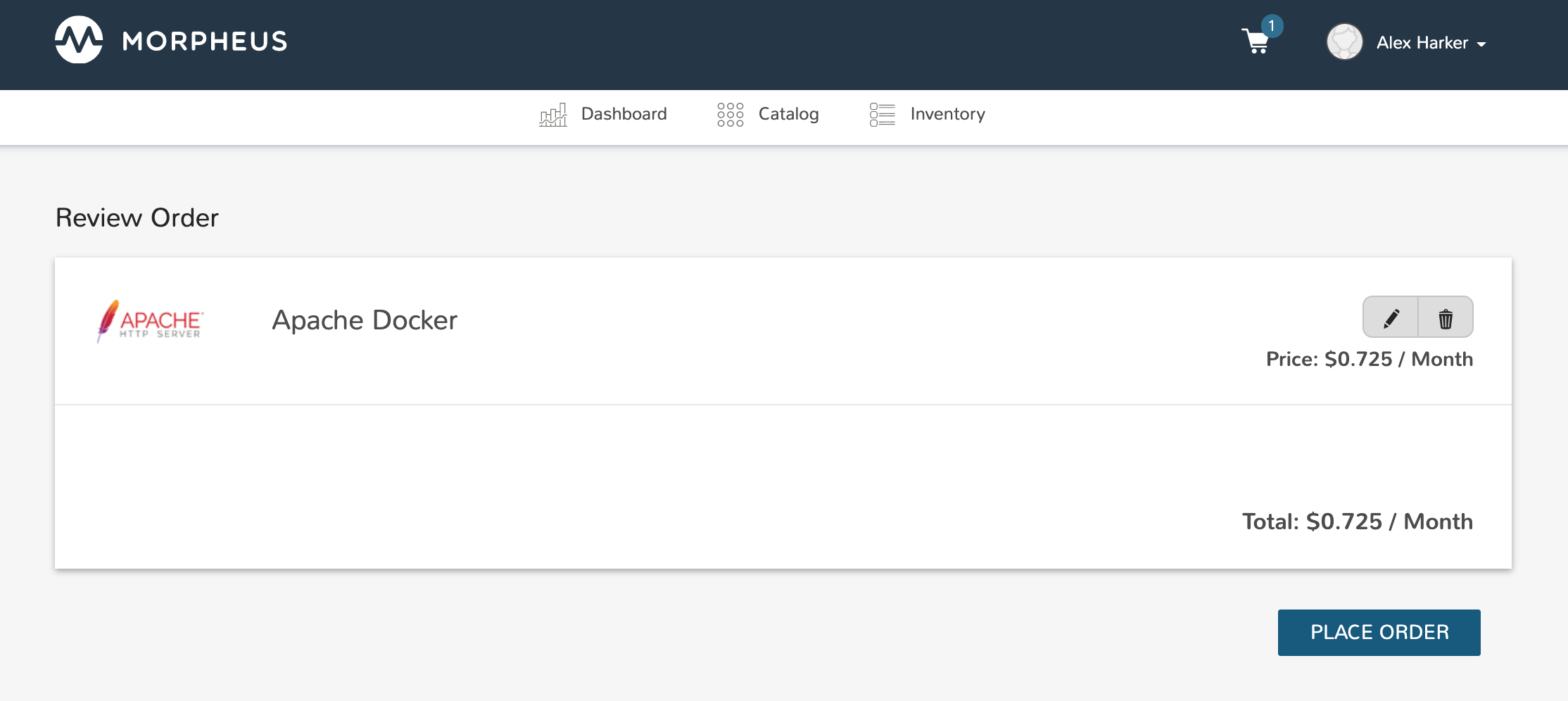
Task: Click the Catalog grid icon
Action: 730,114
